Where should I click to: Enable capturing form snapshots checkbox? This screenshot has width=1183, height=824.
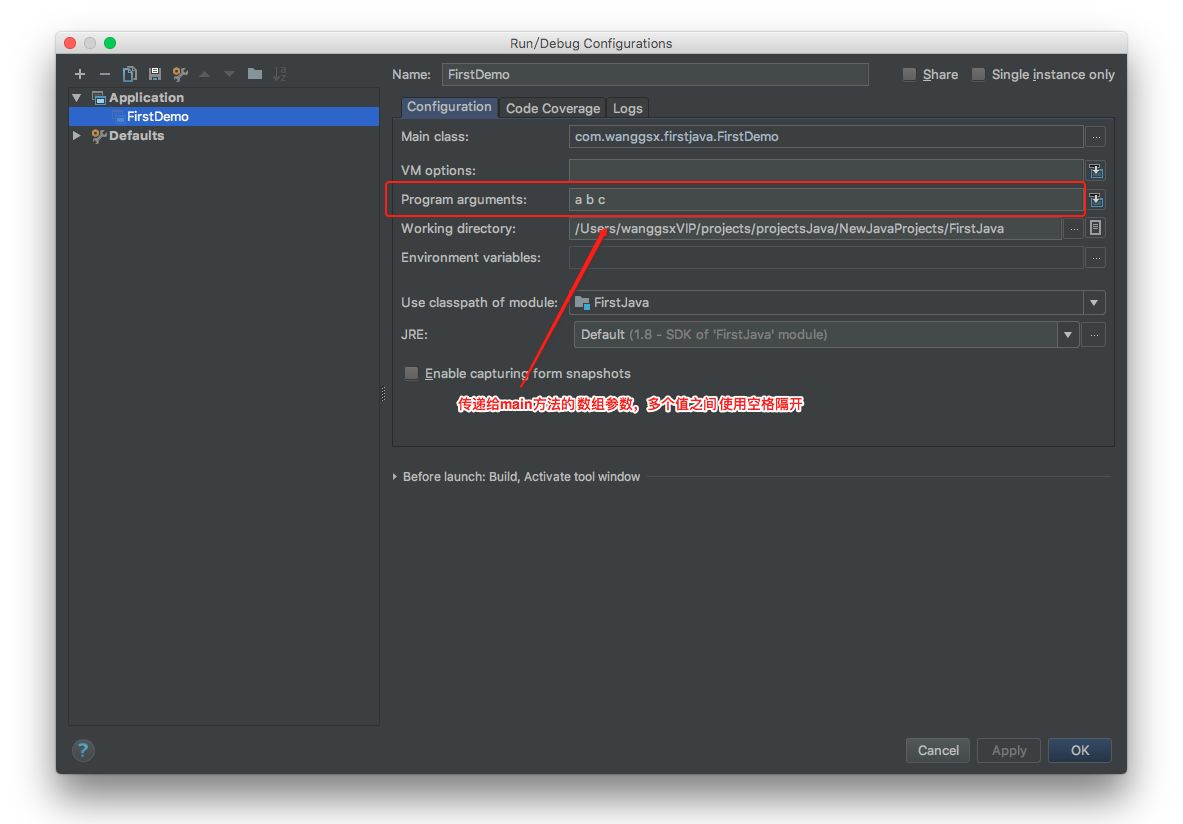point(411,374)
